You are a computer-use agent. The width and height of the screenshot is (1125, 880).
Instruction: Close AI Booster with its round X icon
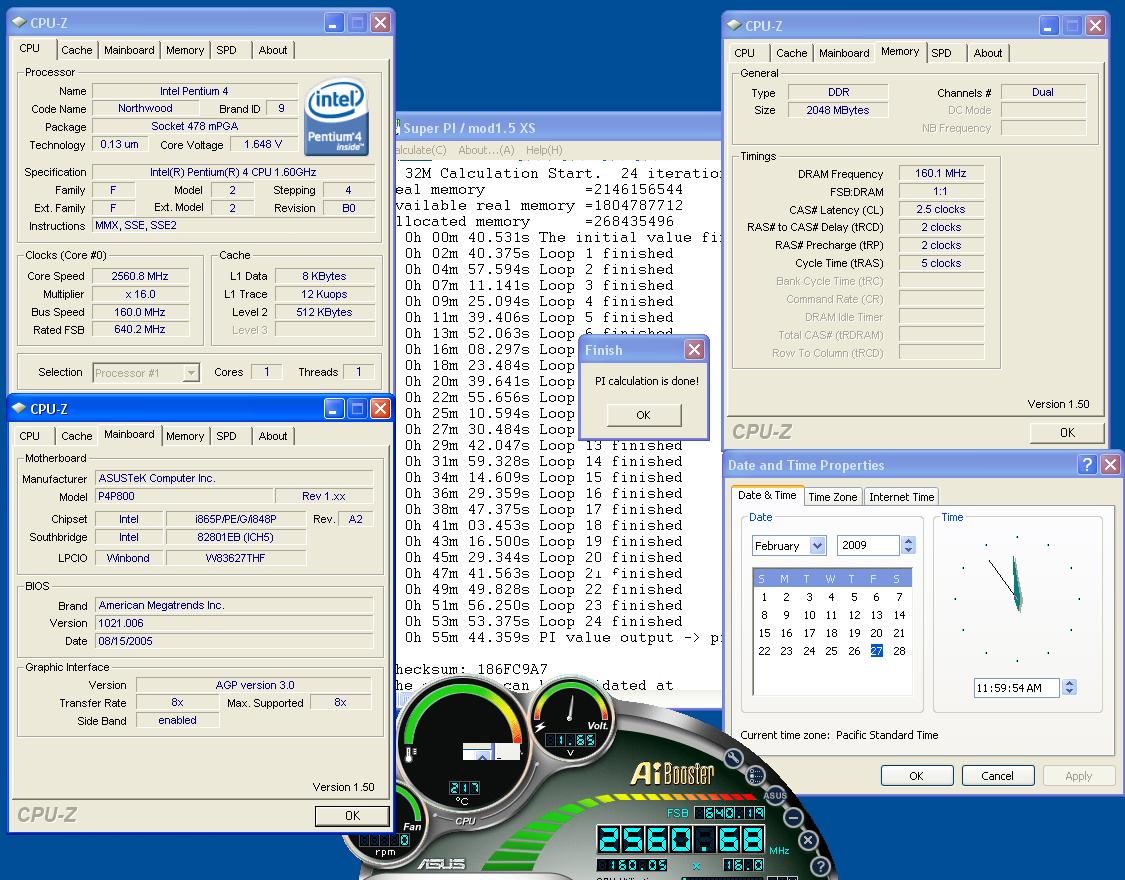coord(808,841)
